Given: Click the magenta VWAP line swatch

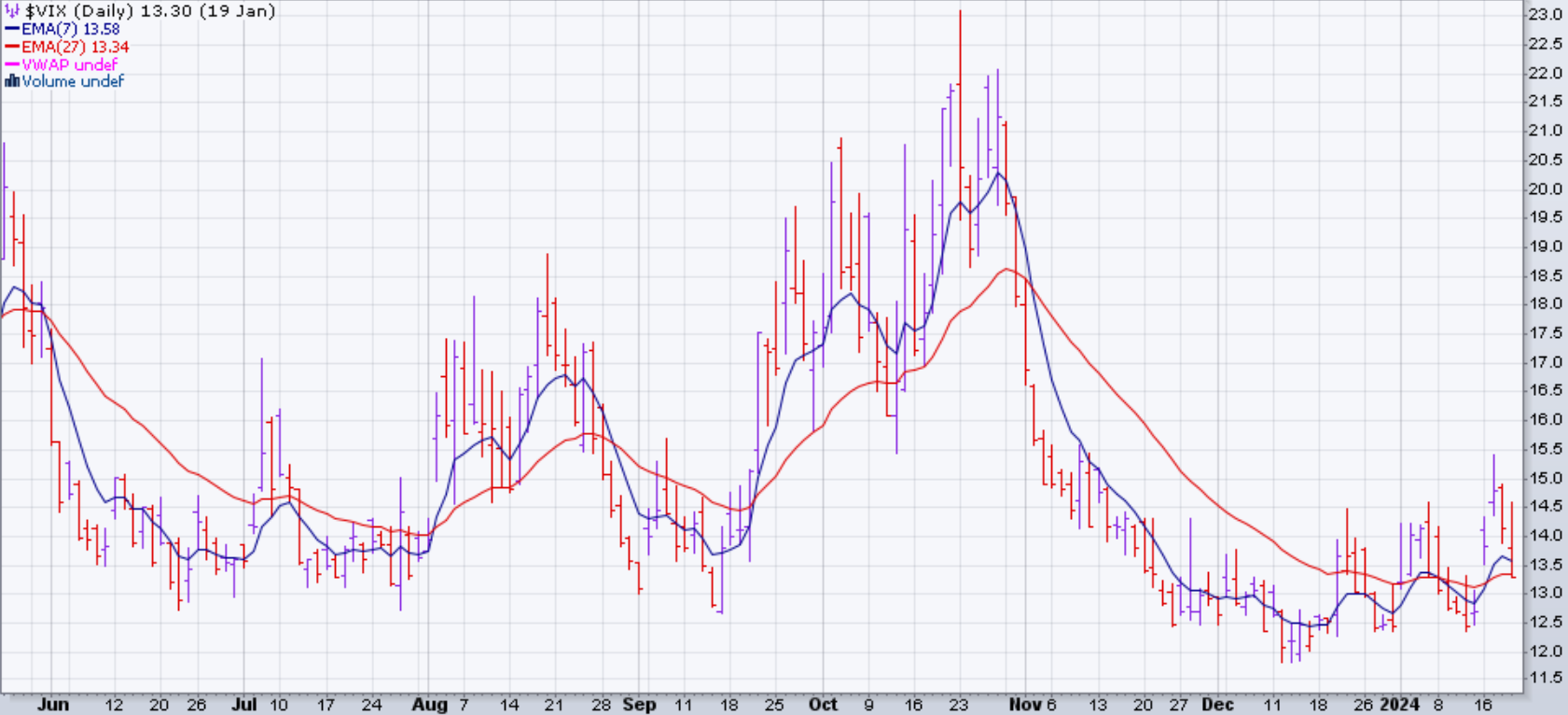Looking at the screenshot, I should pyautogui.click(x=12, y=64).
